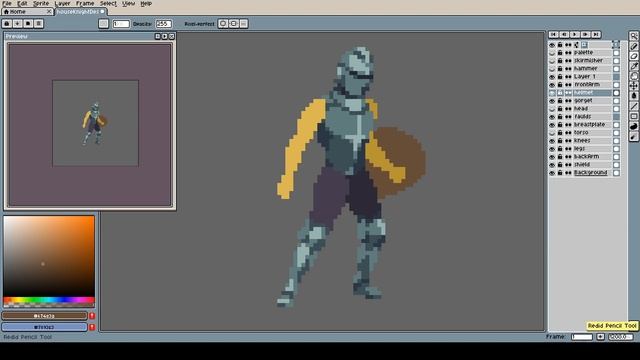Click the Opacity value field showing 255
Screen dimensions: 640x360
click(163, 24)
